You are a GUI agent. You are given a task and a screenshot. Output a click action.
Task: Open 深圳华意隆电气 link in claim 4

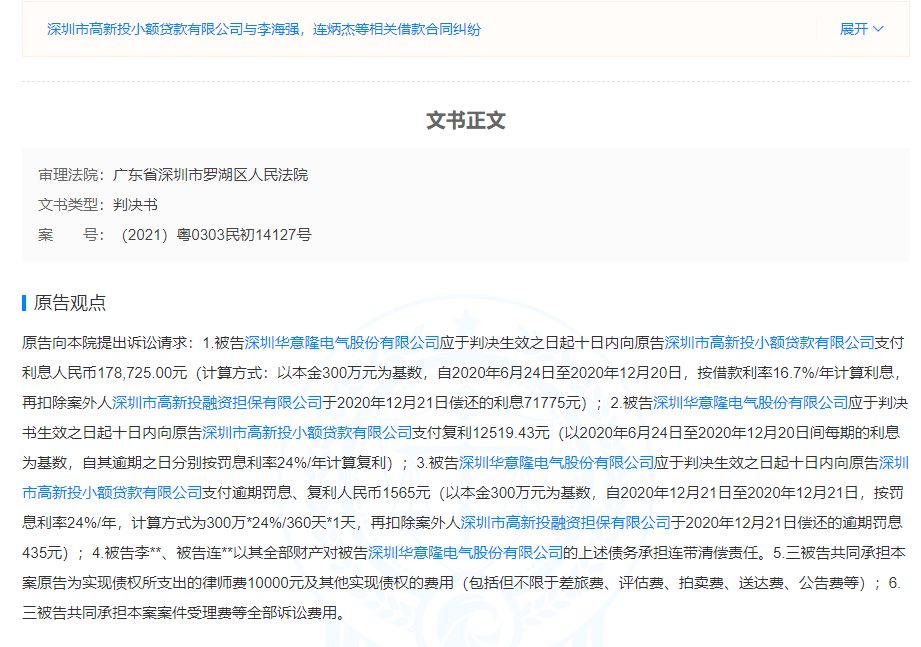pos(464,553)
